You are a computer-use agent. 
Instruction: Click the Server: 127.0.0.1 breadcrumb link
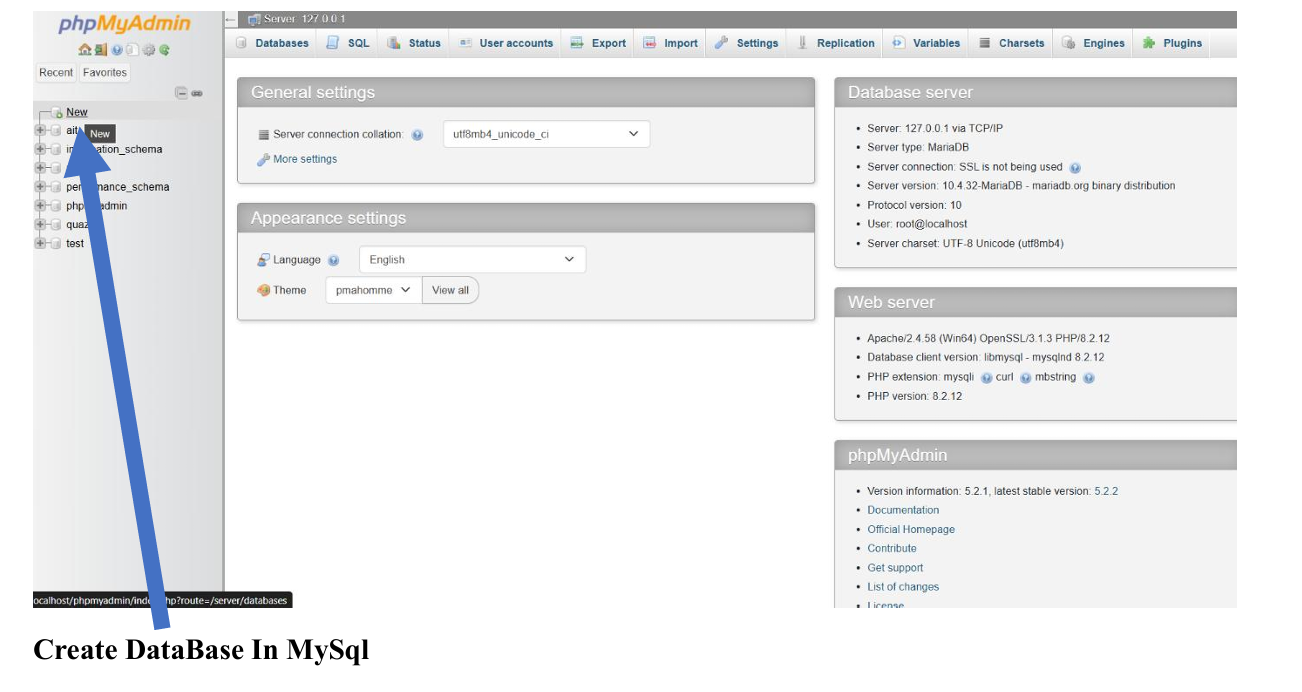(304, 19)
